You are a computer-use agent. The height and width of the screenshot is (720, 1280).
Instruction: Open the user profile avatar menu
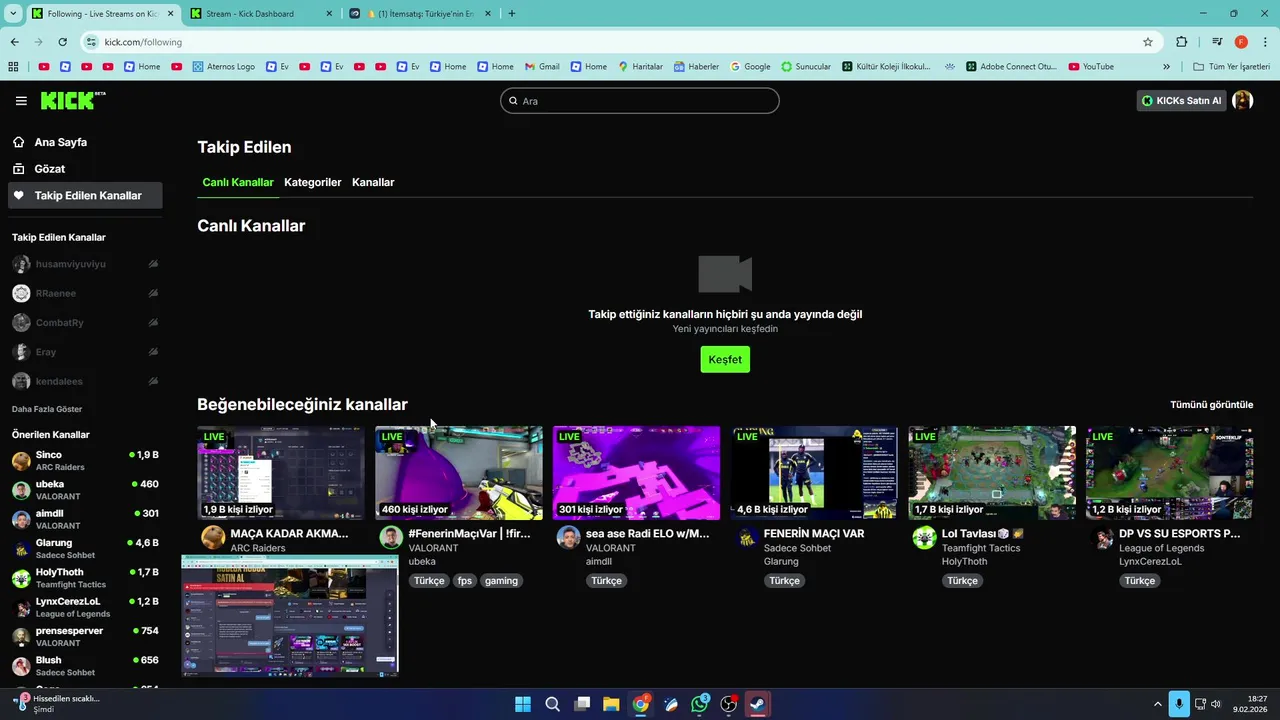(x=1243, y=100)
